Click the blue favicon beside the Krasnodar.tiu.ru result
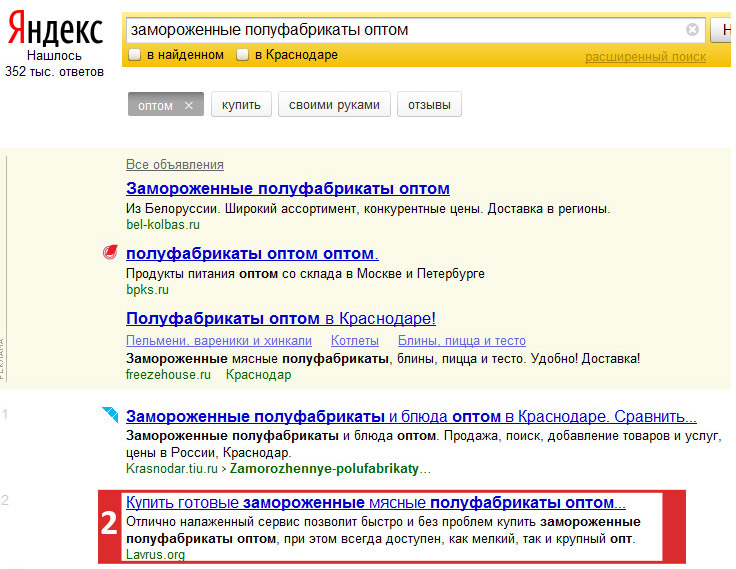Image resolution: width=736 pixels, height=569 pixels. pos(110,414)
